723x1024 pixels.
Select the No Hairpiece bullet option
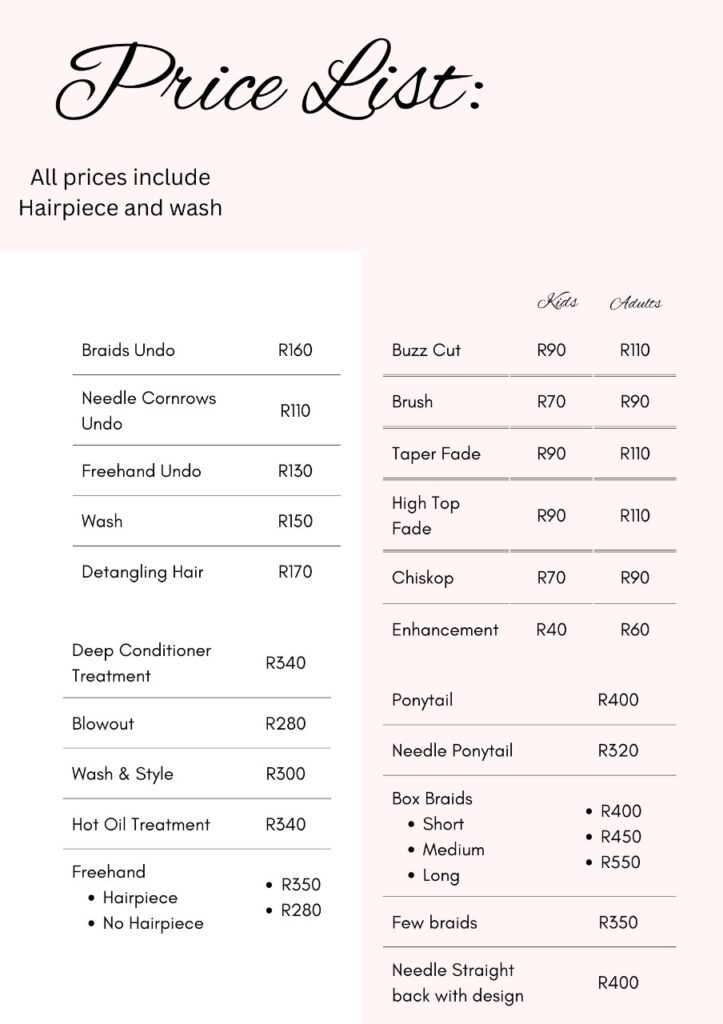click(x=153, y=923)
